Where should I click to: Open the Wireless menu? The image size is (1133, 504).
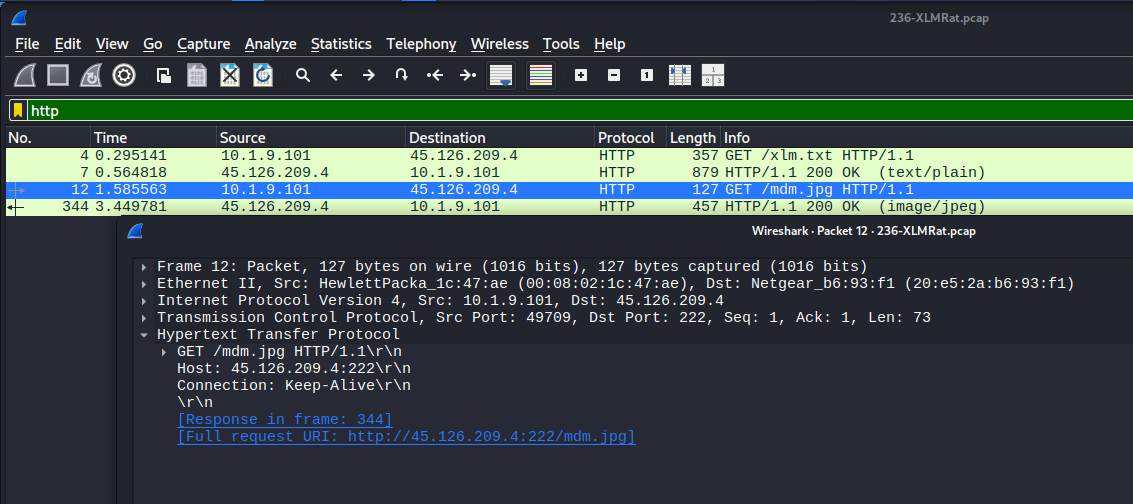[499, 44]
